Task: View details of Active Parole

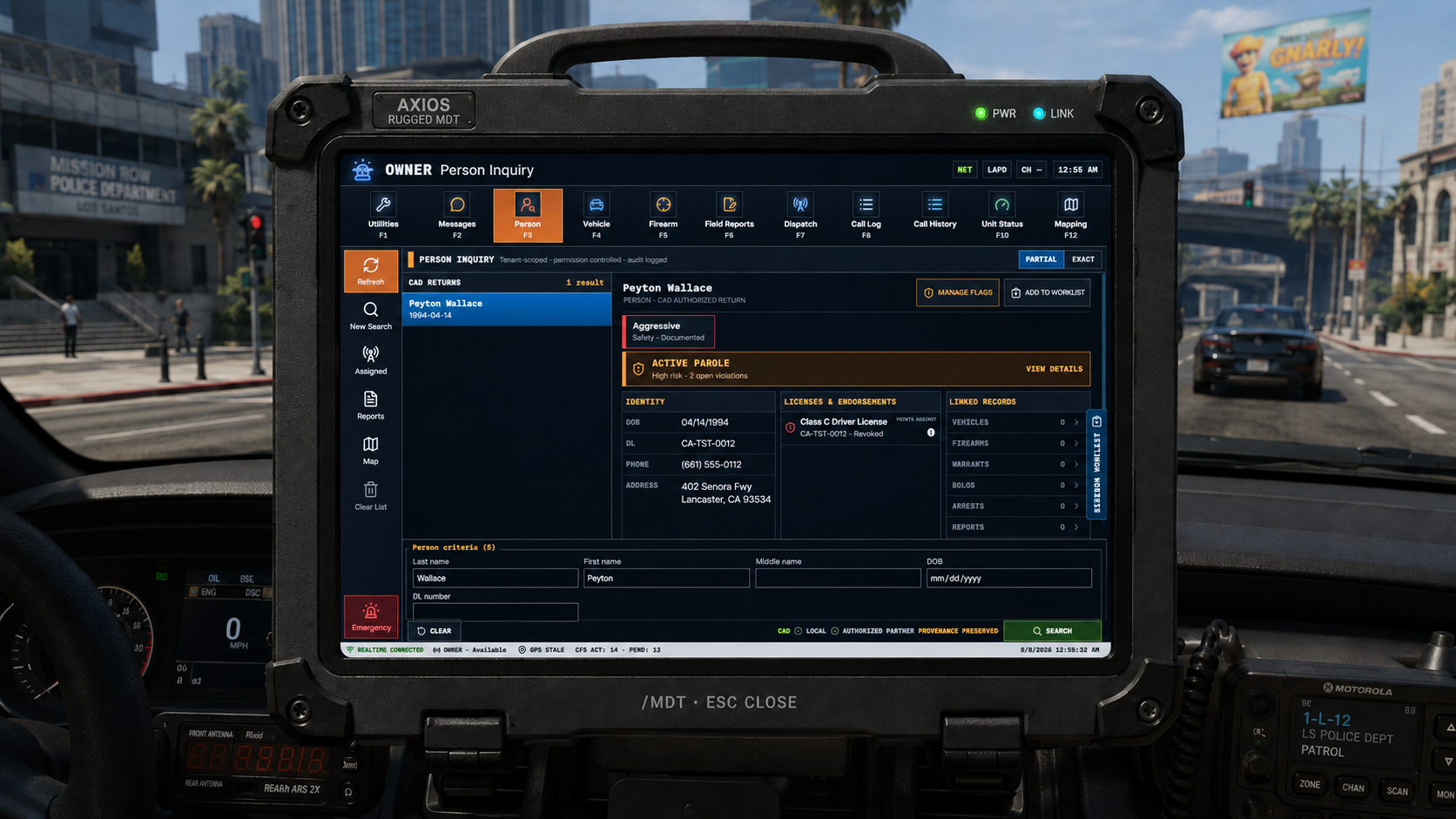Action: click(x=1054, y=369)
